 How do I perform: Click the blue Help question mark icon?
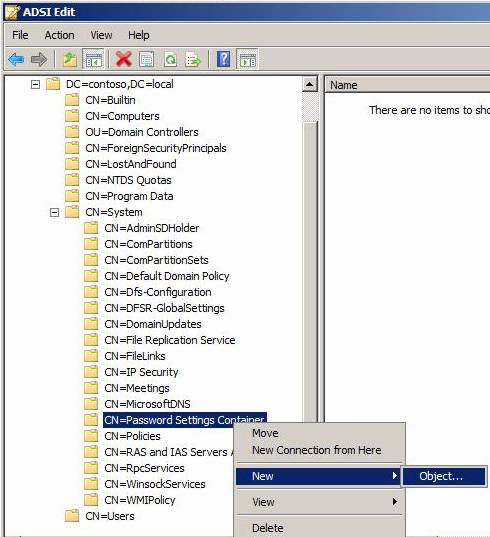pyautogui.click(x=223, y=59)
